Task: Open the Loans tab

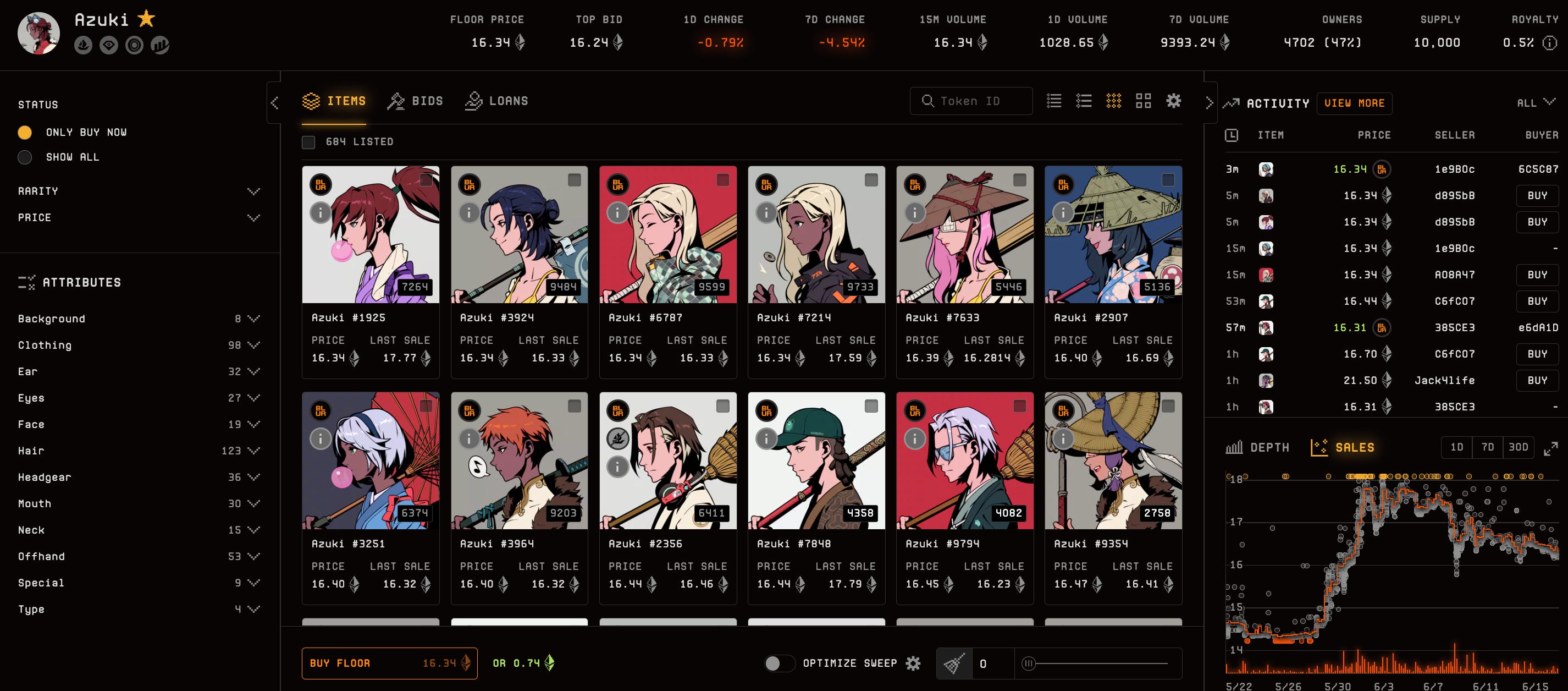Action: click(496, 101)
